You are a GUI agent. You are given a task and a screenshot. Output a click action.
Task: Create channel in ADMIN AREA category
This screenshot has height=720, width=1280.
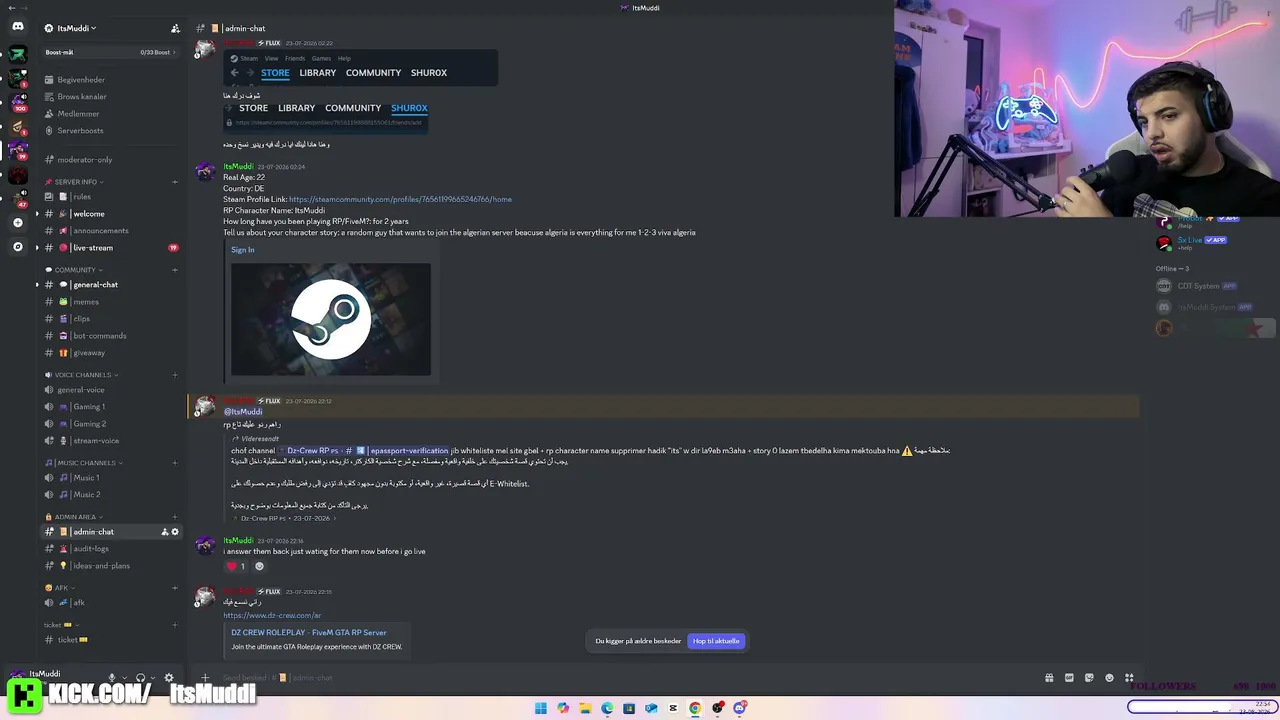[175, 517]
